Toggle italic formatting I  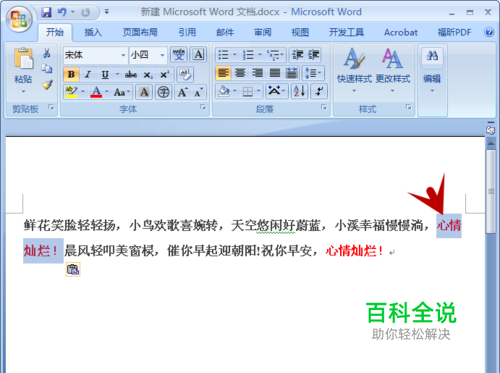[x=88, y=74]
